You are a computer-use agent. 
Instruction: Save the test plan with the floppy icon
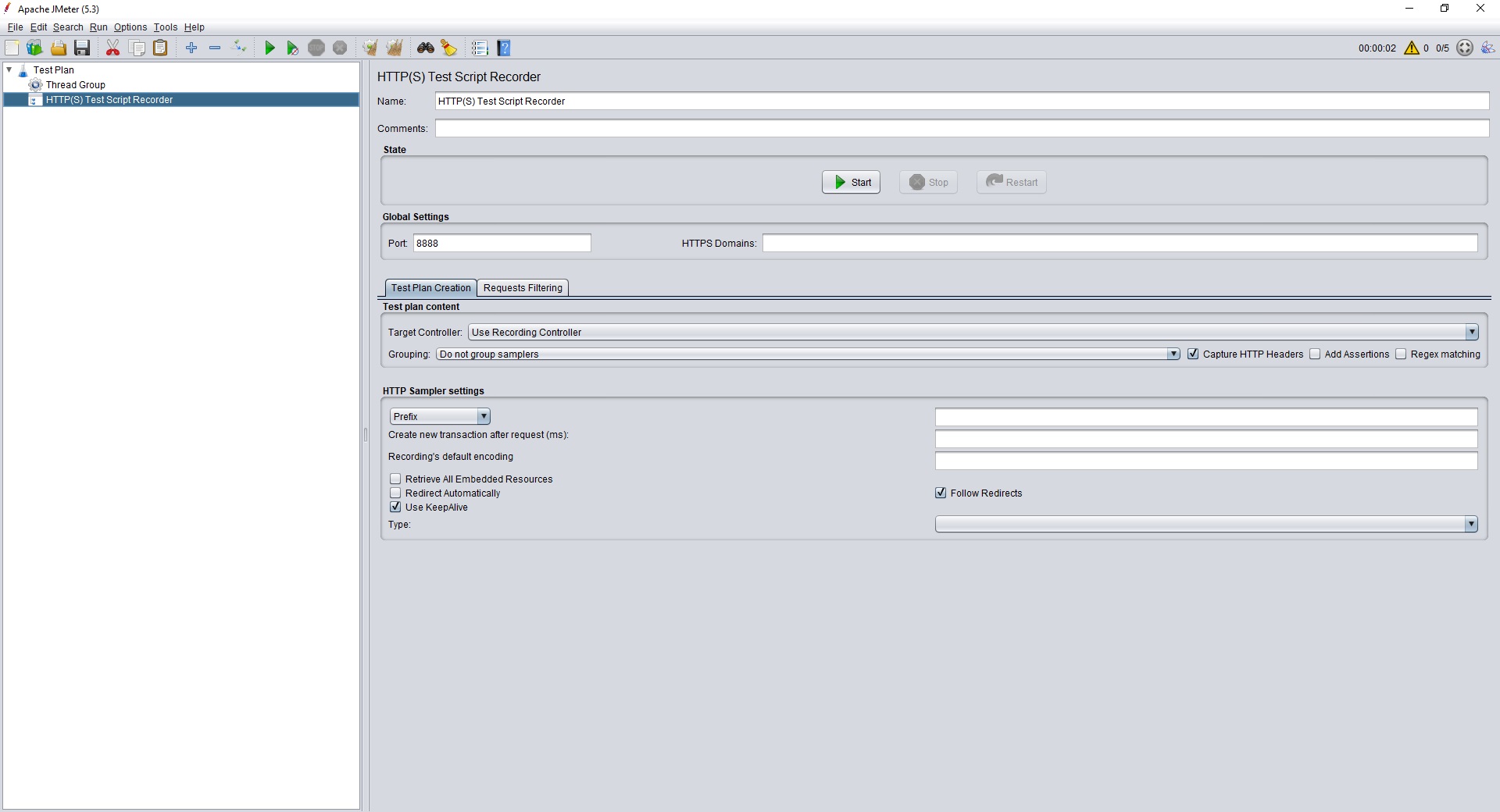tap(82, 48)
